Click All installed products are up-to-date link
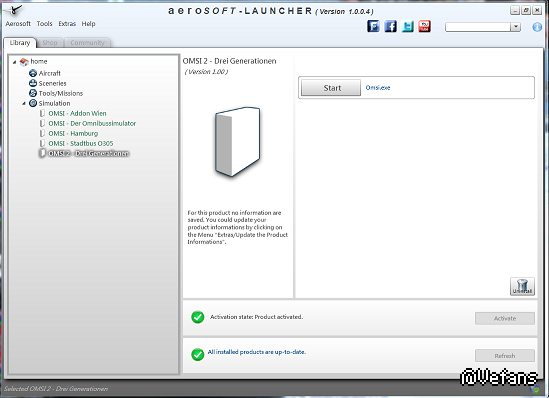 [257, 352]
